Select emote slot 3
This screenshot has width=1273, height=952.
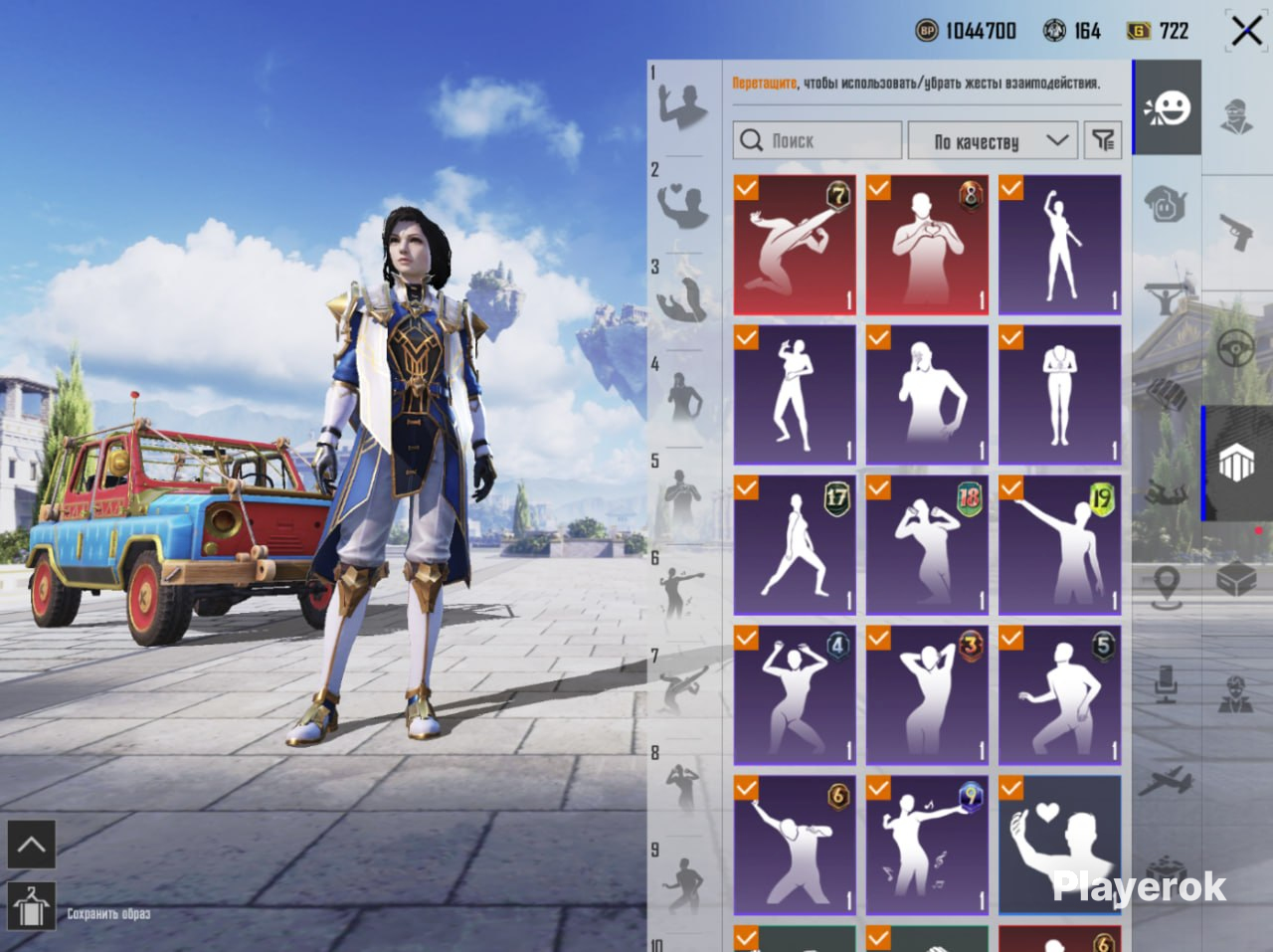tap(682, 300)
